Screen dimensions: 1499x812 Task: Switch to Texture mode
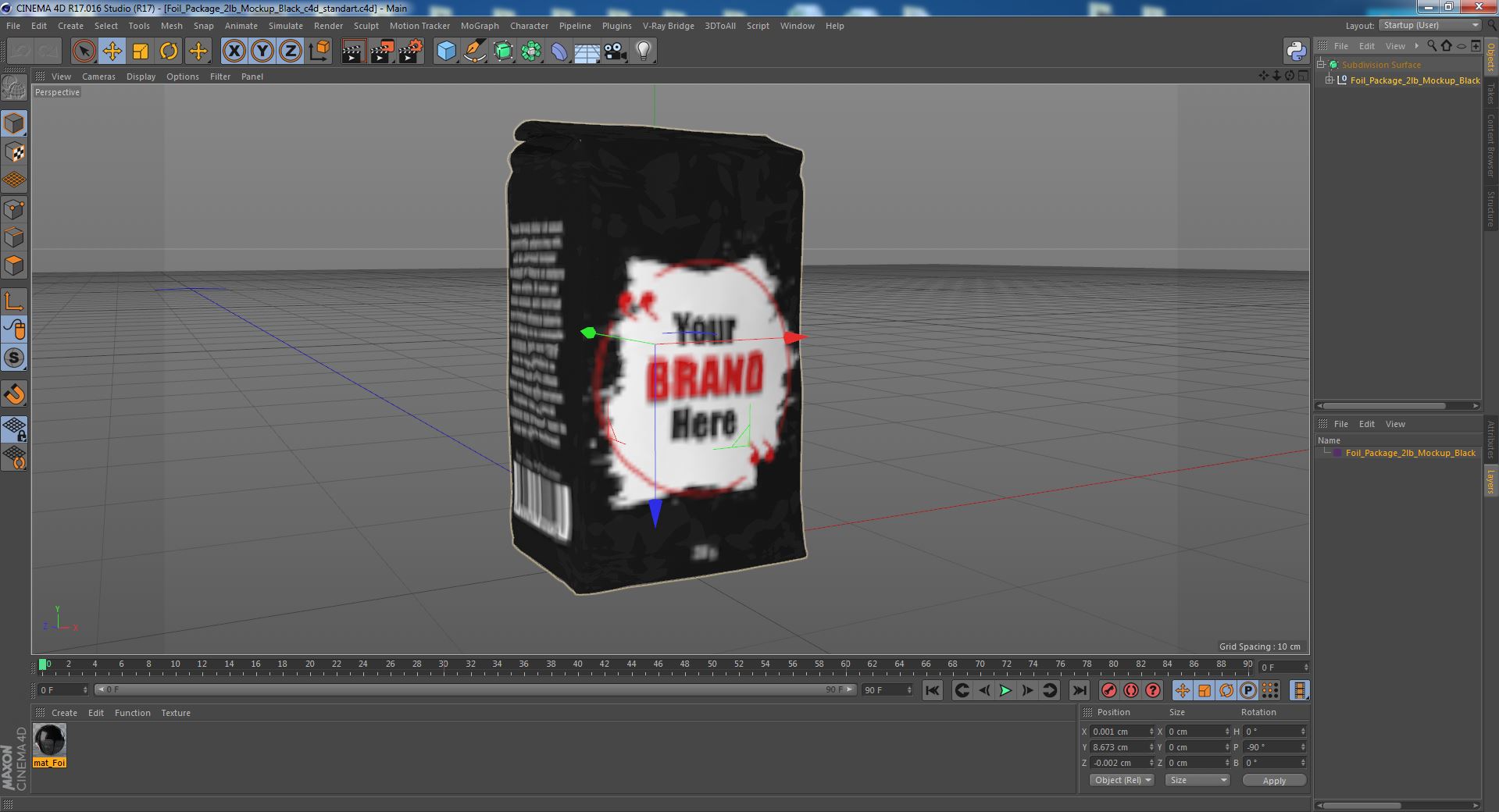[x=14, y=152]
